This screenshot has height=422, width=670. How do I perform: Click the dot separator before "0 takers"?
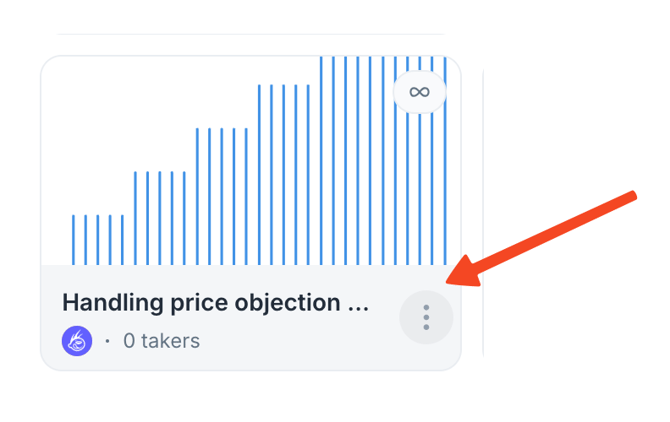coord(107,342)
